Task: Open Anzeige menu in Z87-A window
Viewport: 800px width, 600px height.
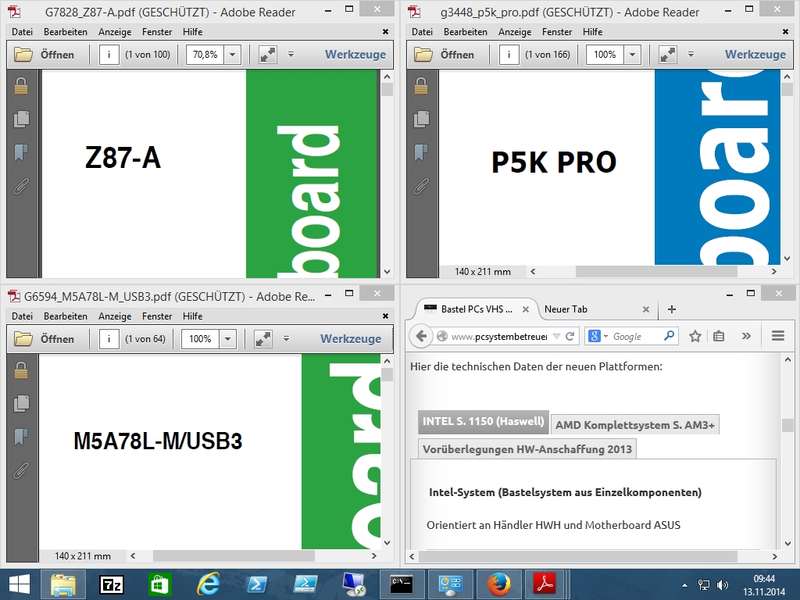Action: point(115,32)
